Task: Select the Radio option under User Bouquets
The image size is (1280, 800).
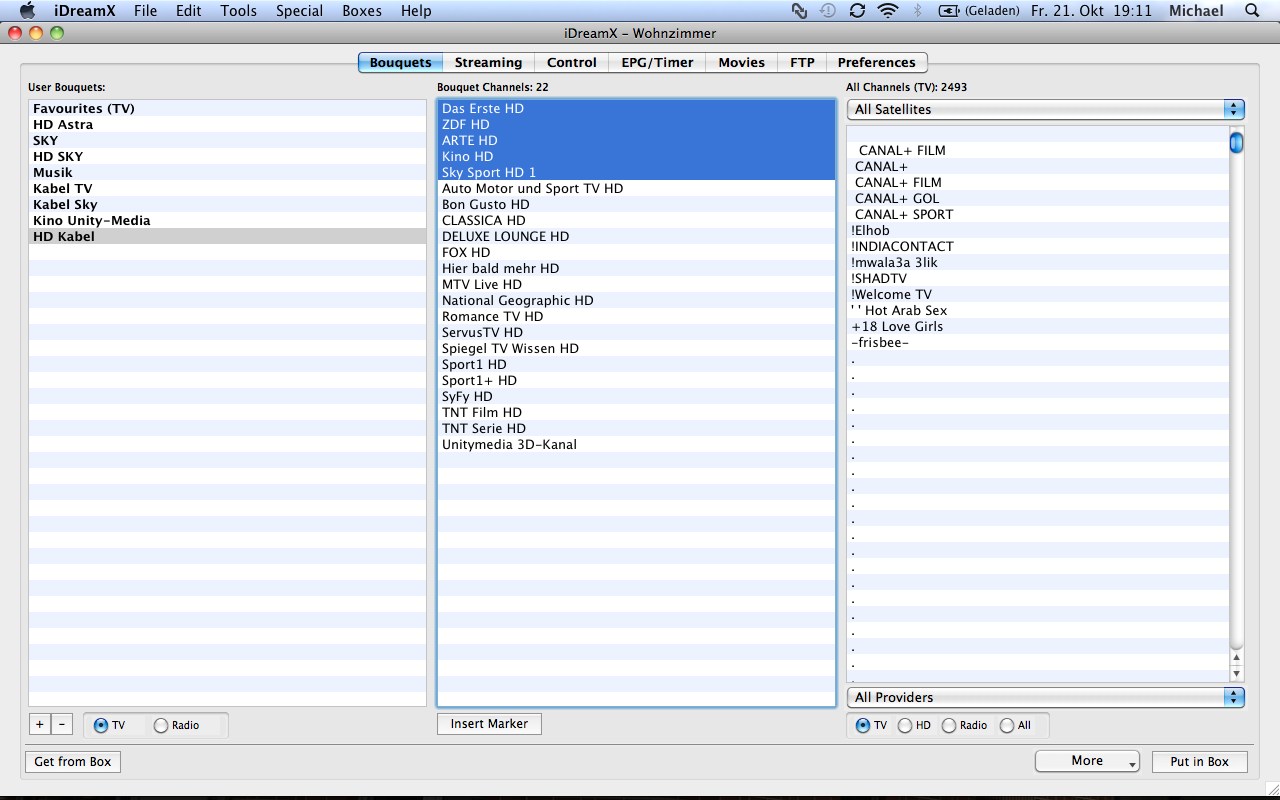Action: pos(161,726)
